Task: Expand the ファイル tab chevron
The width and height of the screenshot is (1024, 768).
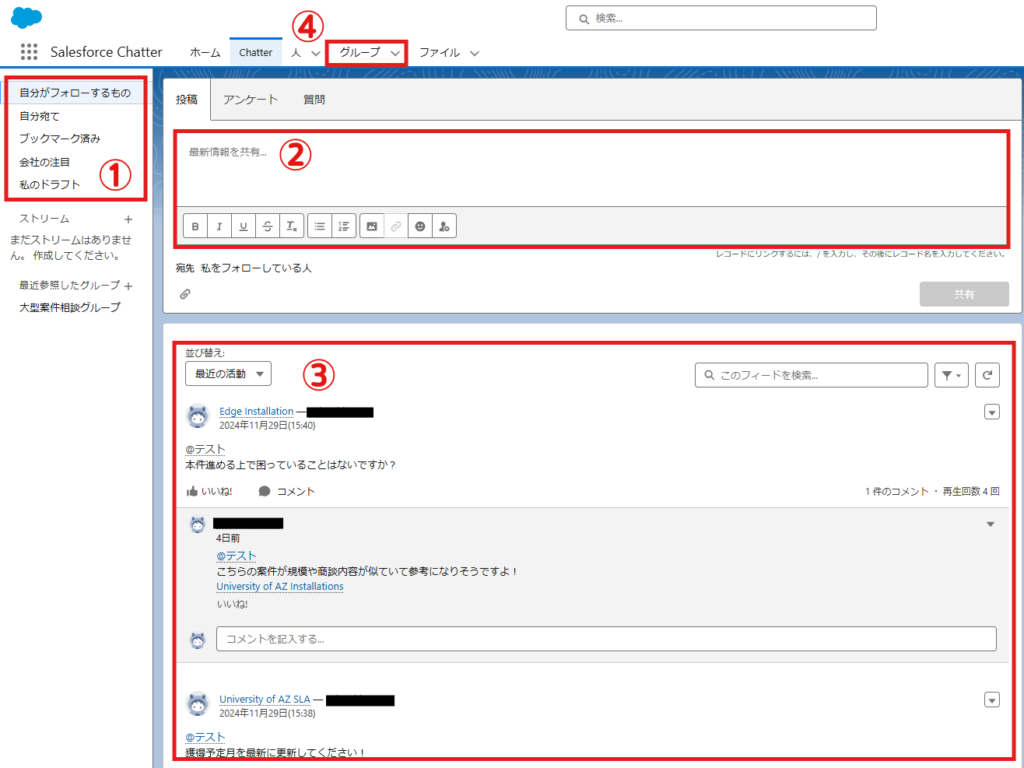Action: tap(475, 53)
